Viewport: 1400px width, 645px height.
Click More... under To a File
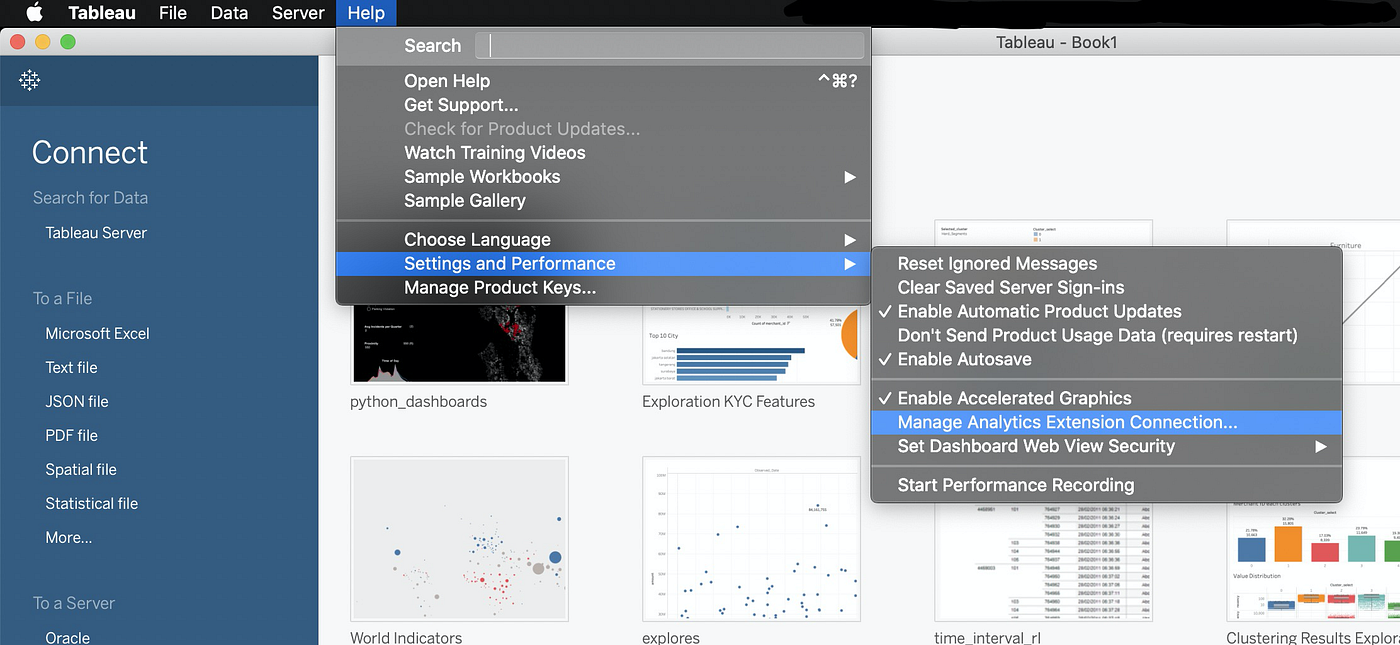(69, 538)
